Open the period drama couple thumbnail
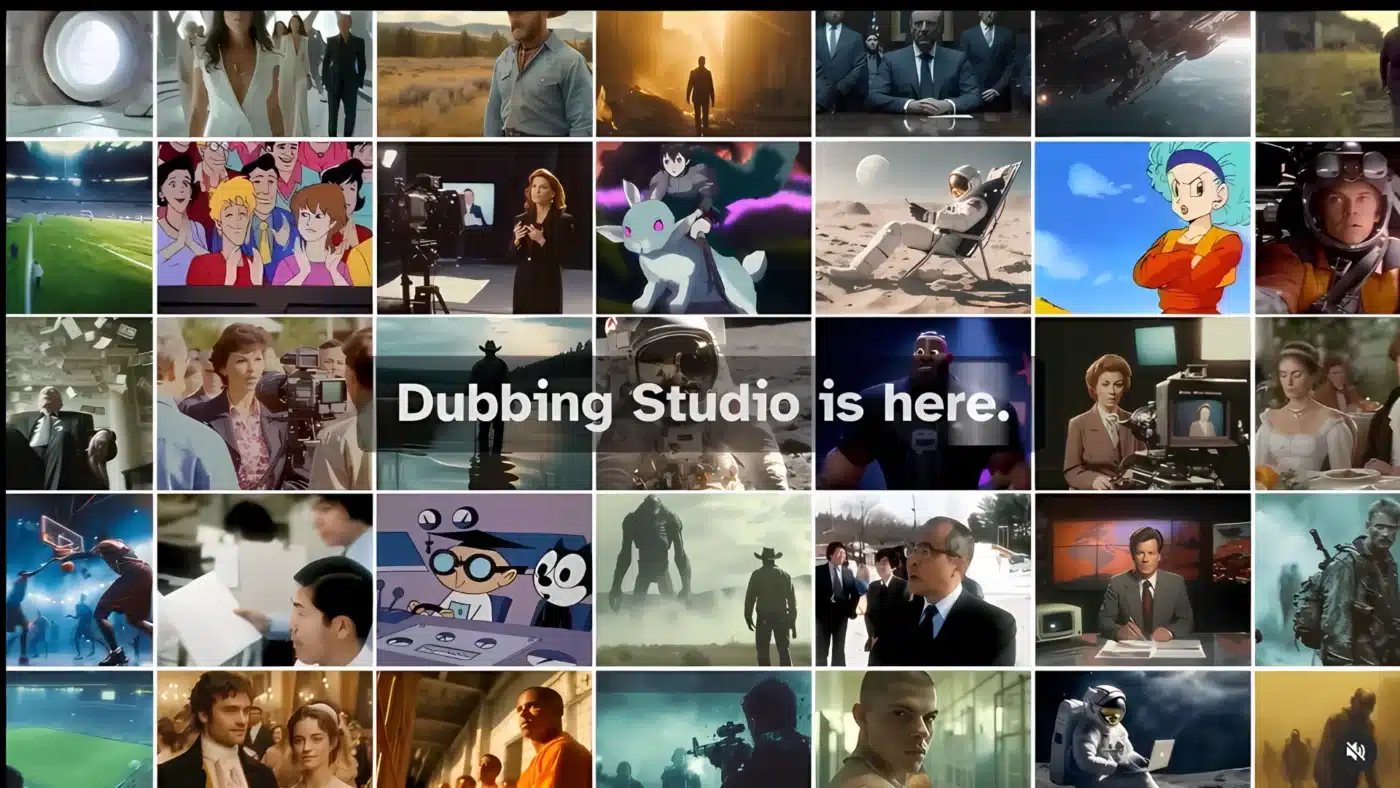Image resolution: width=1400 pixels, height=788 pixels. [264, 729]
